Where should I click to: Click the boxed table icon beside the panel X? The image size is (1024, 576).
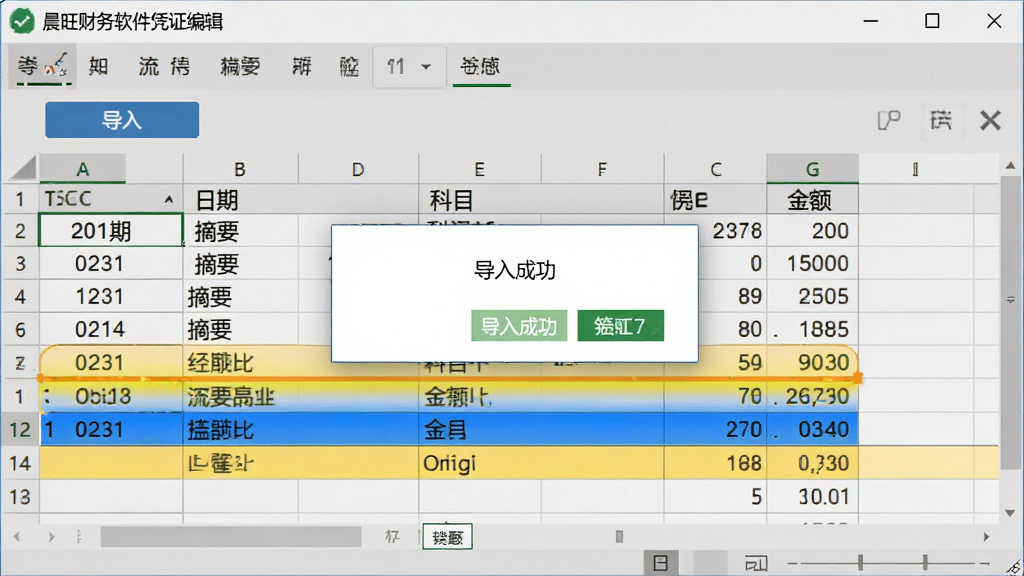[x=940, y=120]
